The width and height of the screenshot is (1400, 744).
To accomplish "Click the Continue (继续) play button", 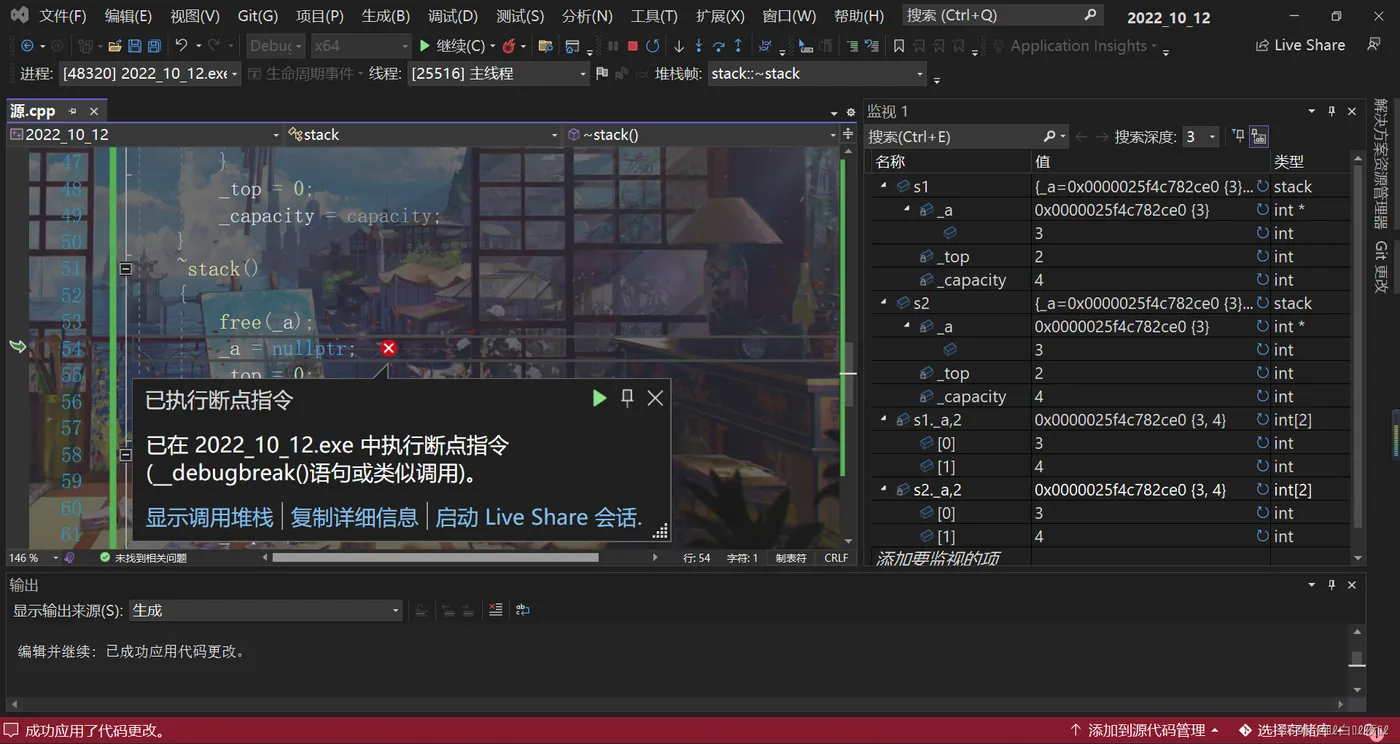I will point(451,46).
